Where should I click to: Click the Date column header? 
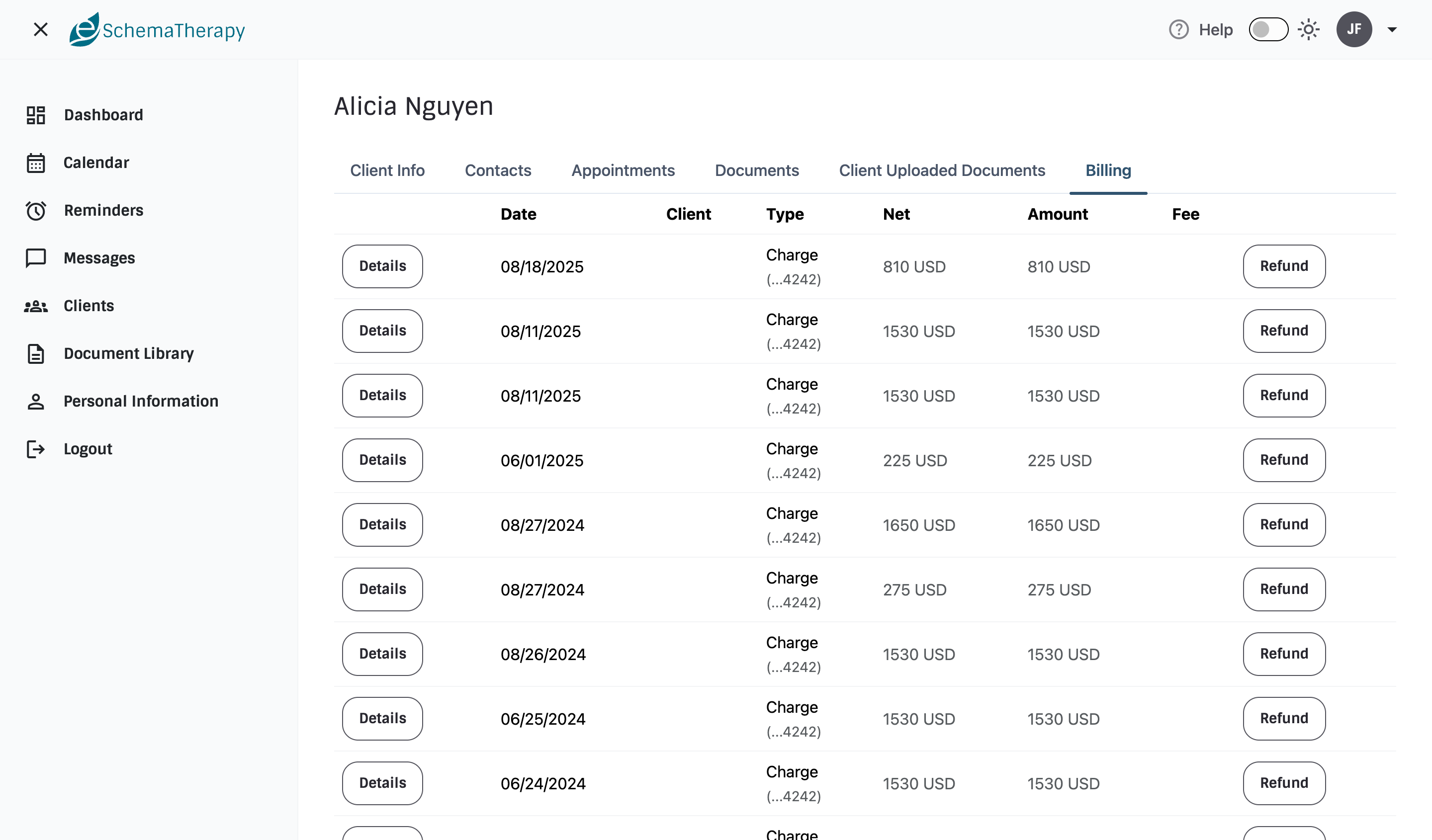[518, 214]
